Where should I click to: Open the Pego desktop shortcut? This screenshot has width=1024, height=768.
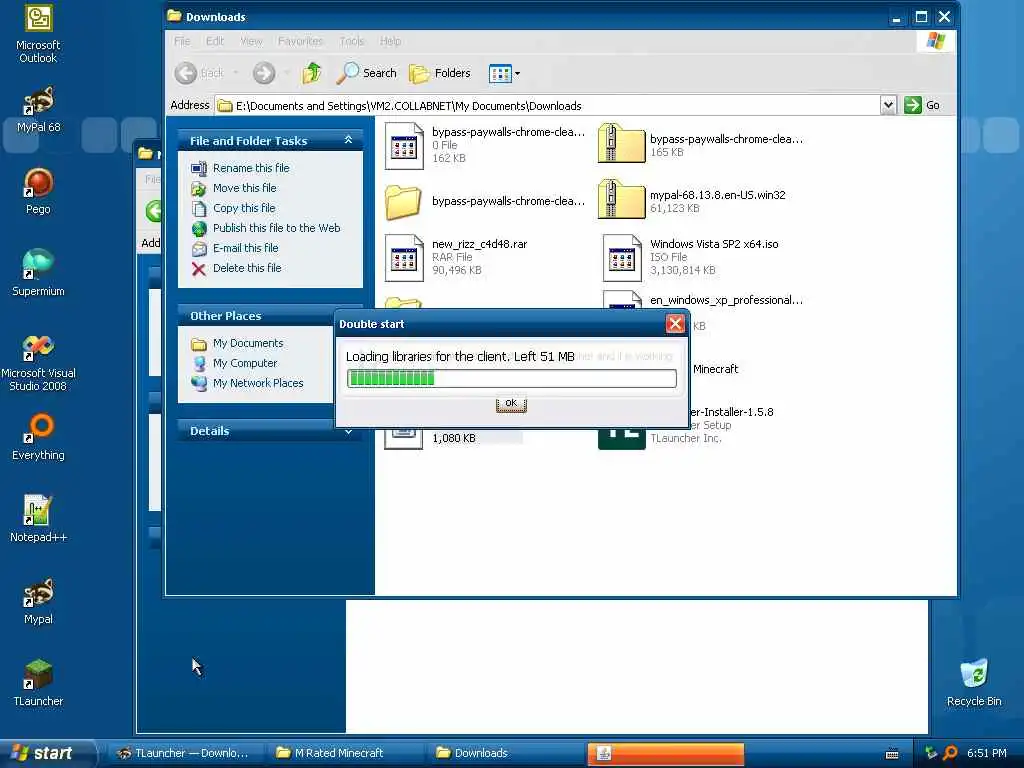[x=38, y=191]
